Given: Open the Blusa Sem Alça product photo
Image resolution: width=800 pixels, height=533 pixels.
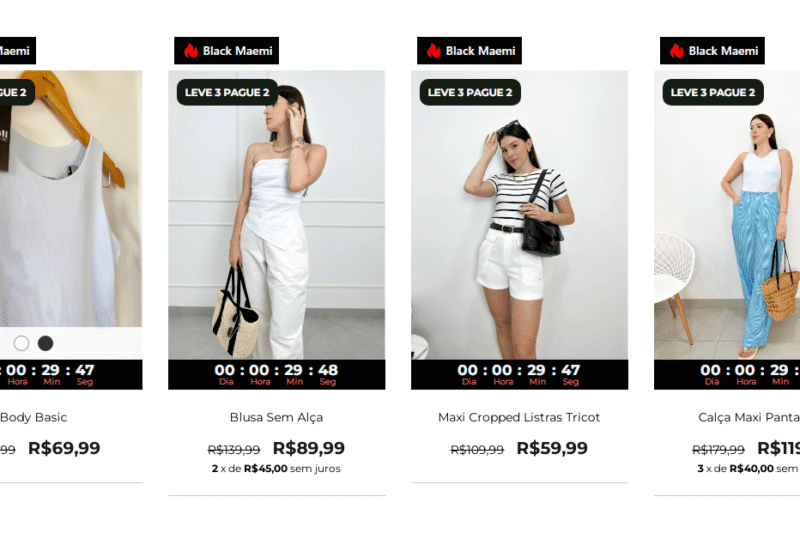Looking at the screenshot, I should pos(277,215).
